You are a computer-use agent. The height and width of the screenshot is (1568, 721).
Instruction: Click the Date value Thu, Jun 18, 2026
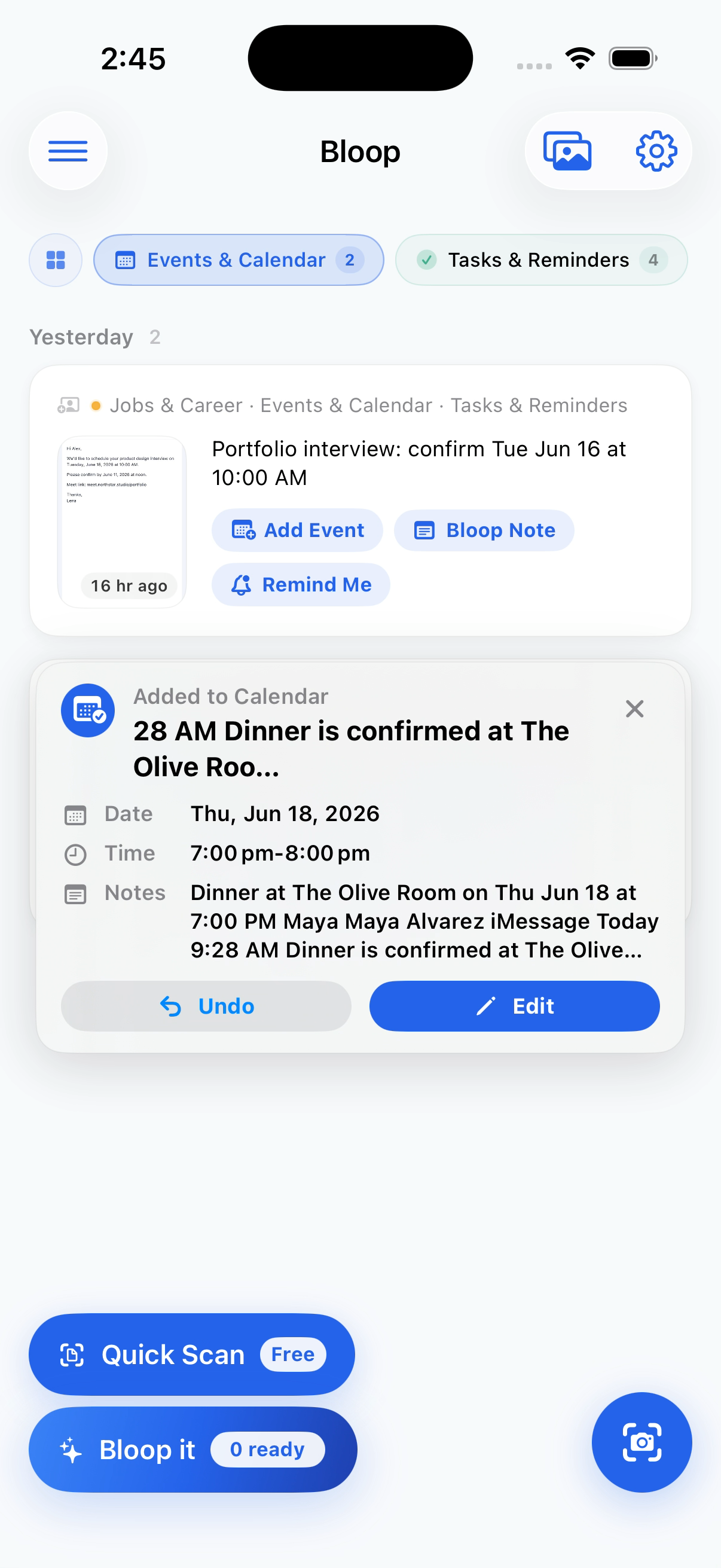pyautogui.click(x=285, y=814)
